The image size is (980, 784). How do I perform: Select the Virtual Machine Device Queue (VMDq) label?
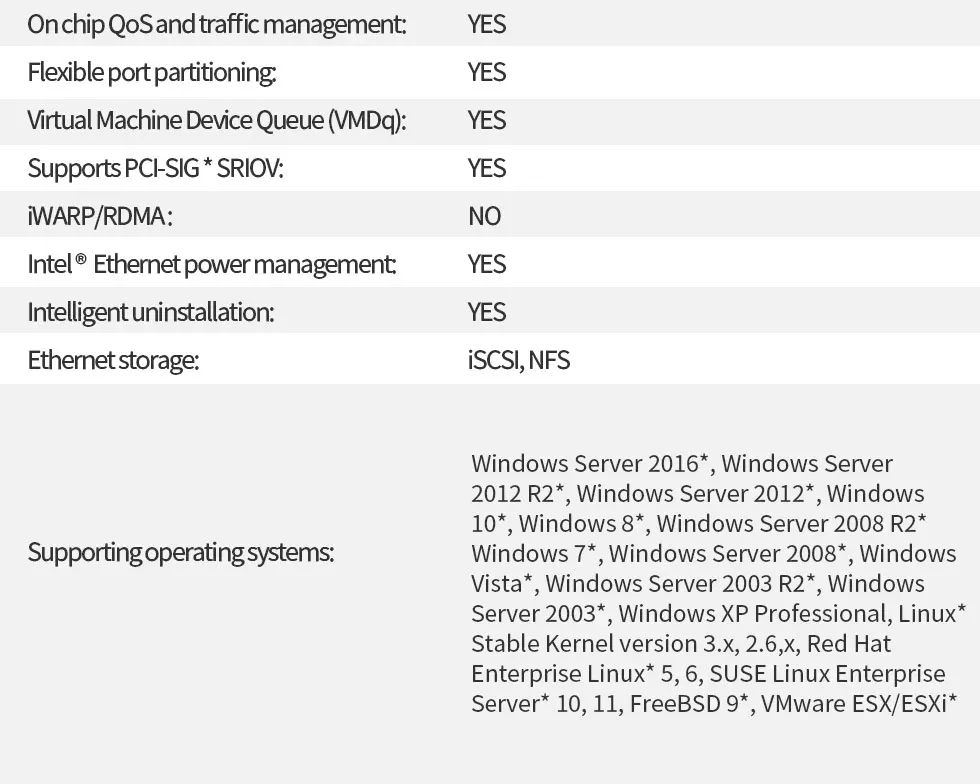coord(217,120)
